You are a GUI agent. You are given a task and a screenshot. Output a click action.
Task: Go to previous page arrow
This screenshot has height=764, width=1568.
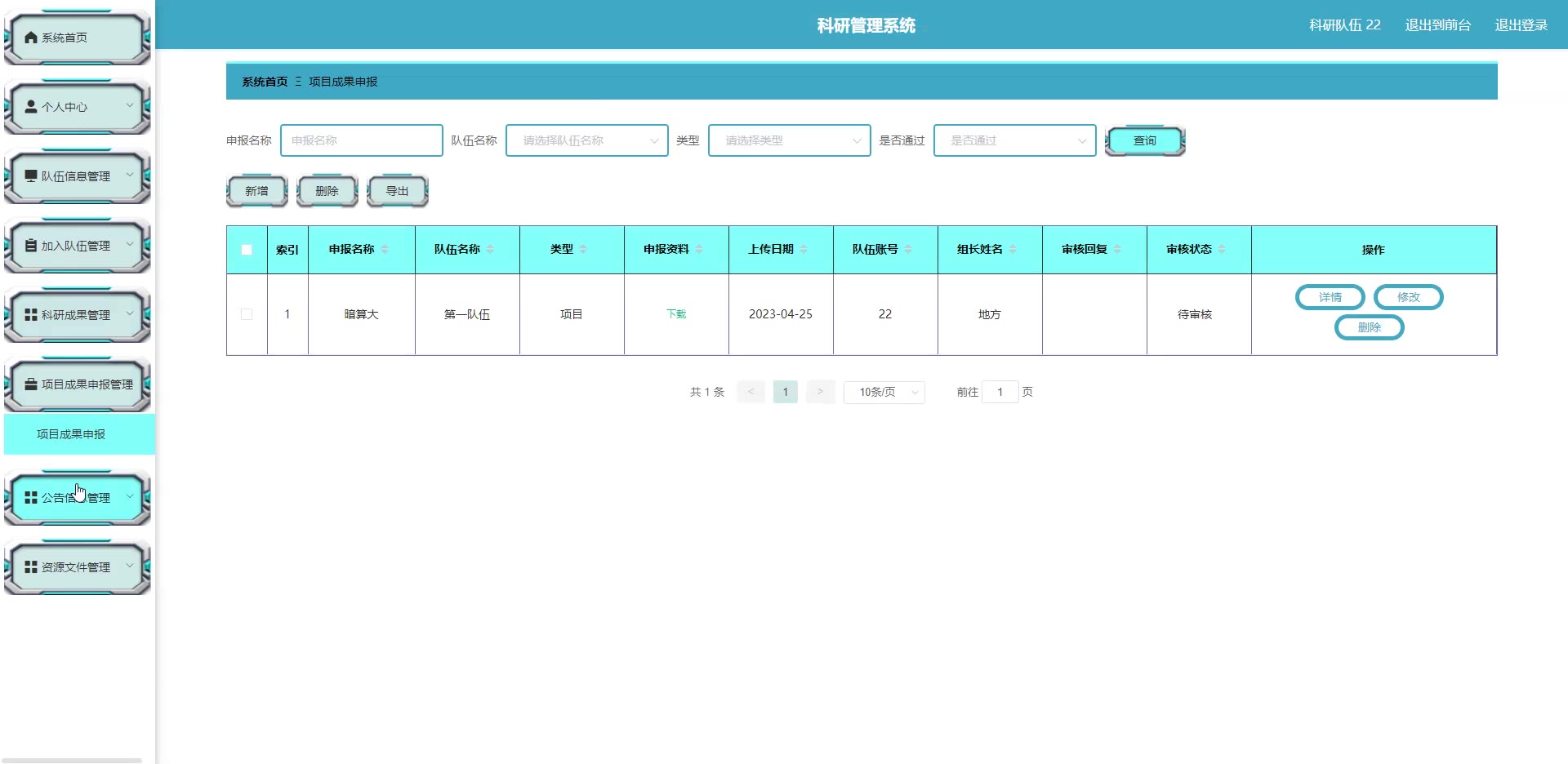coord(751,393)
